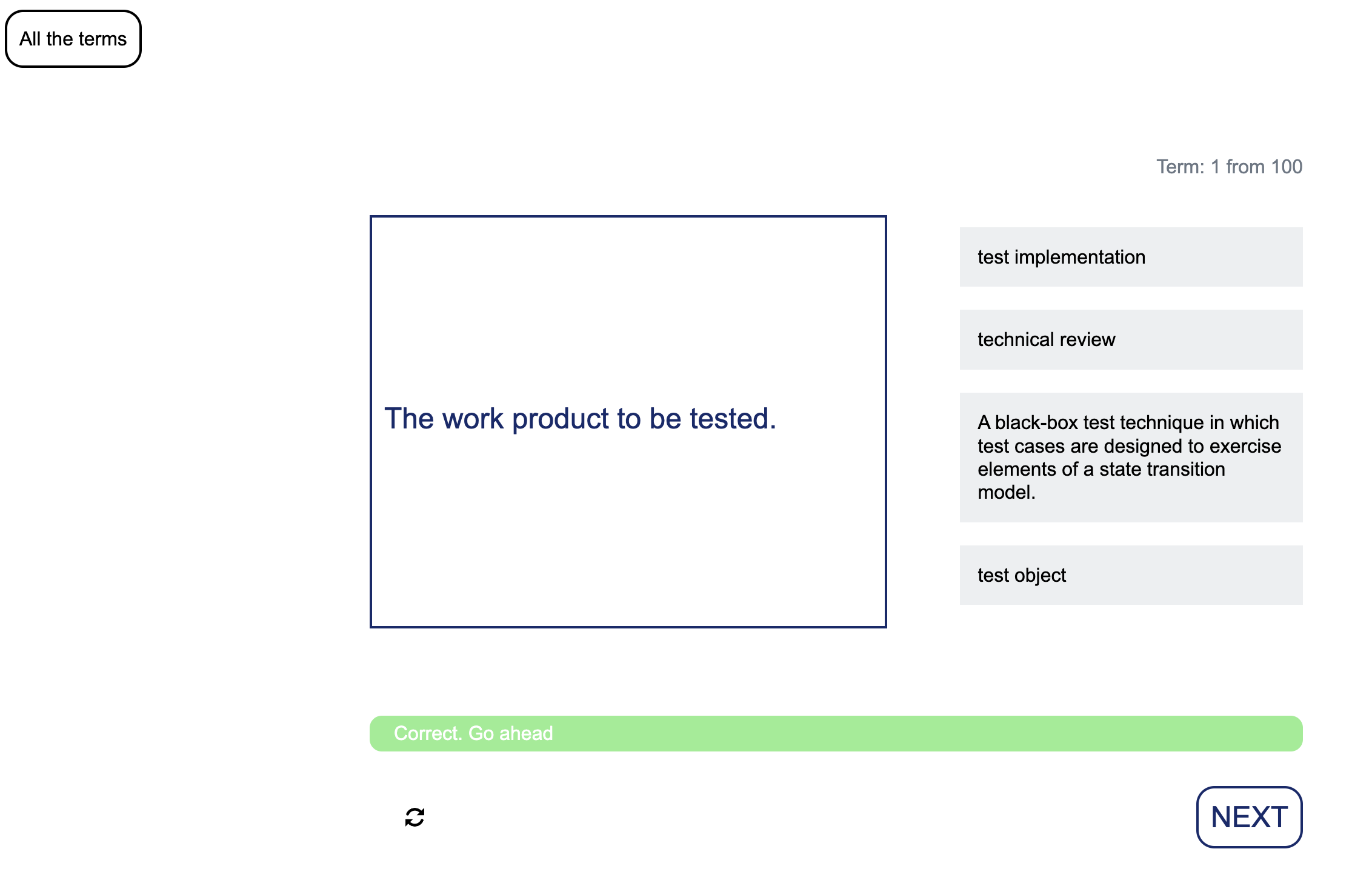Viewport: 1372px width, 886px height.
Task: Open the All the terms list
Action: (x=73, y=39)
